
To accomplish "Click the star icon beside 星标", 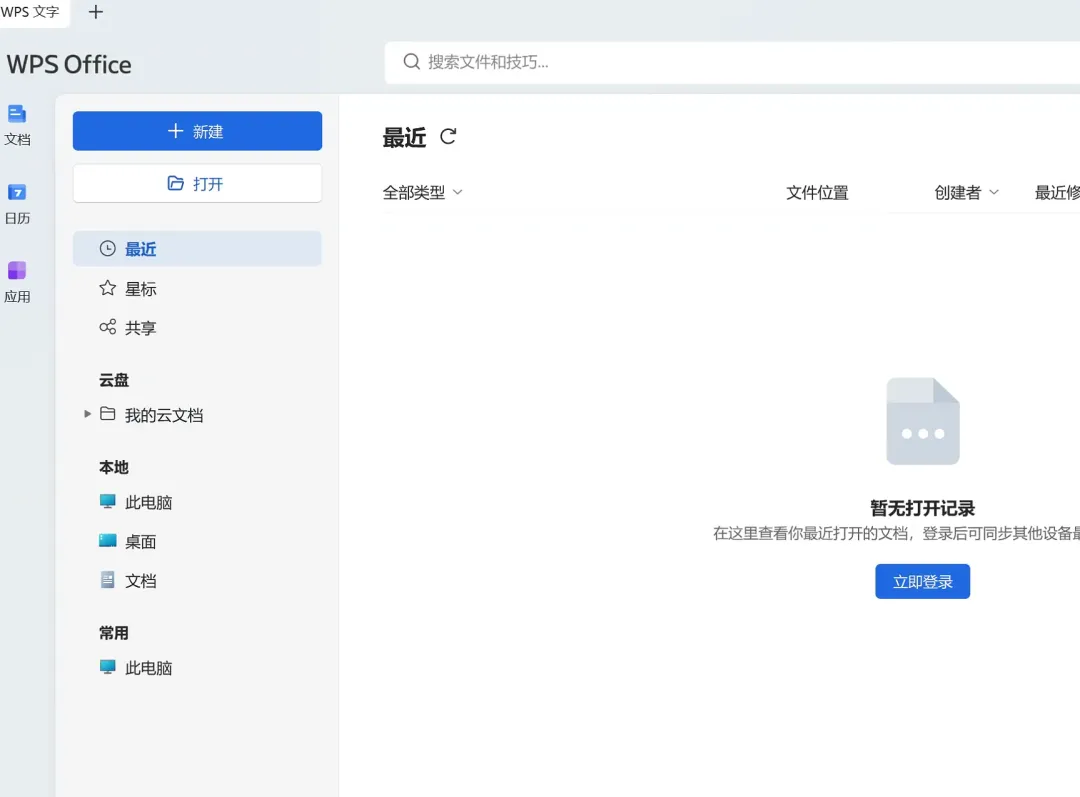I will (107, 288).
